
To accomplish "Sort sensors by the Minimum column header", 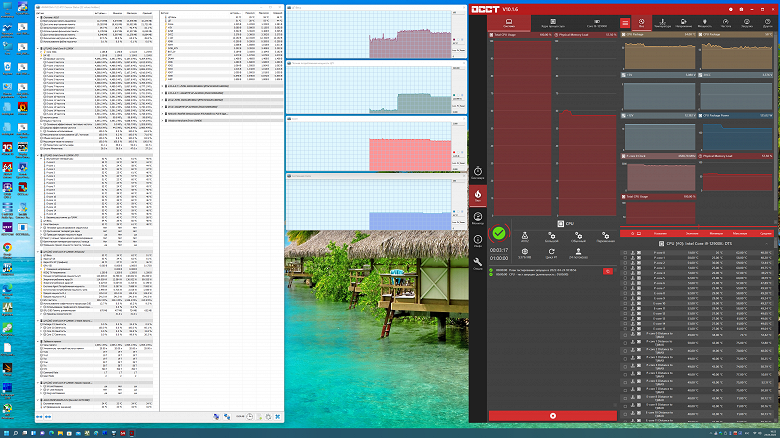I will click(716, 233).
